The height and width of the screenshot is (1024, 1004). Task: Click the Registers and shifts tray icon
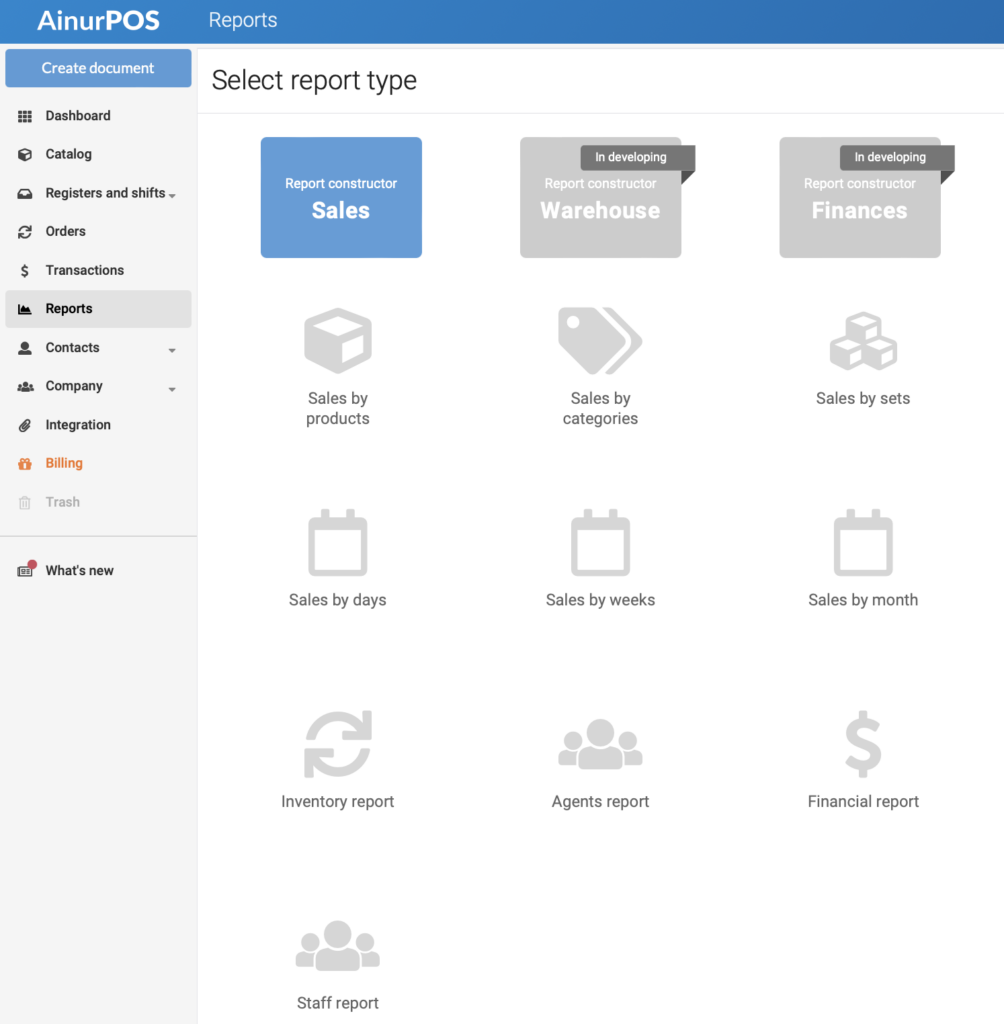25,193
